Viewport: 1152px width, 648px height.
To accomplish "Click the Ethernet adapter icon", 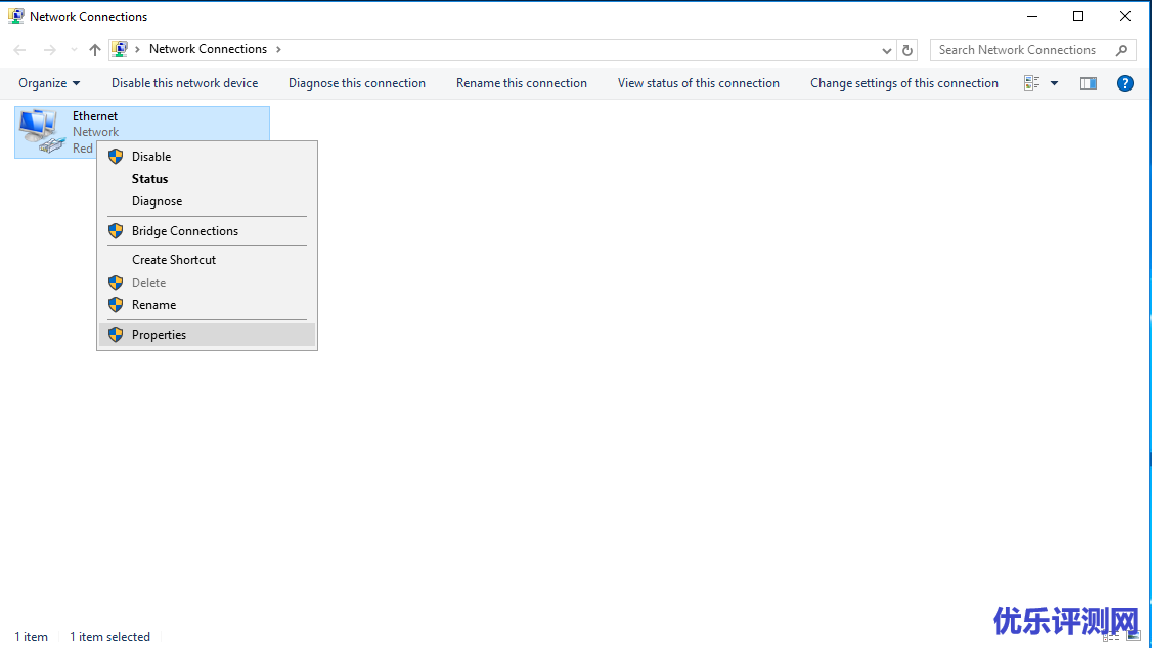I will point(41,132).
